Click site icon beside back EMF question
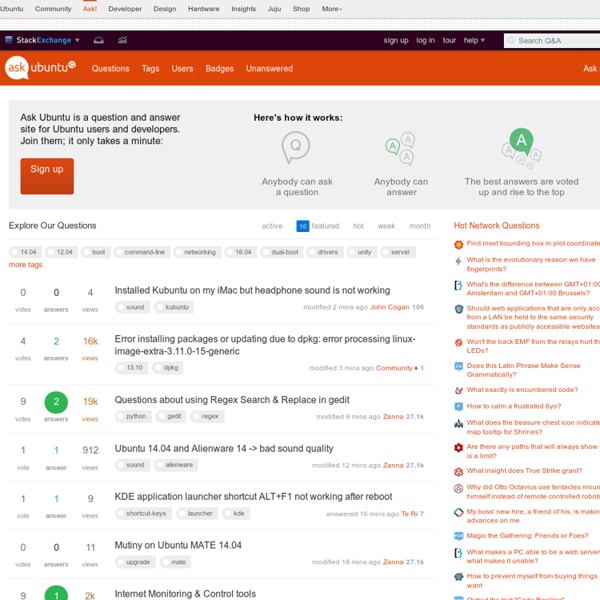600x600 pixels. click(x=458, y=343)
